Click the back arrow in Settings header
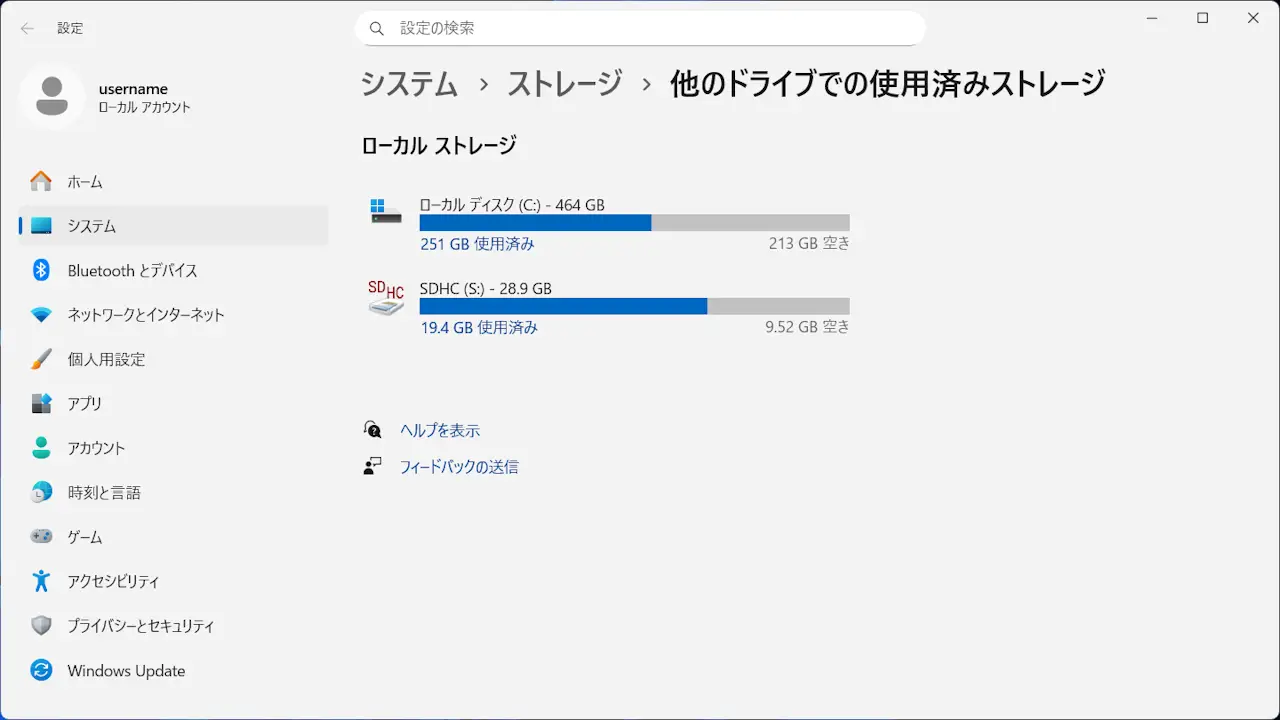 (x=27, y=28)
